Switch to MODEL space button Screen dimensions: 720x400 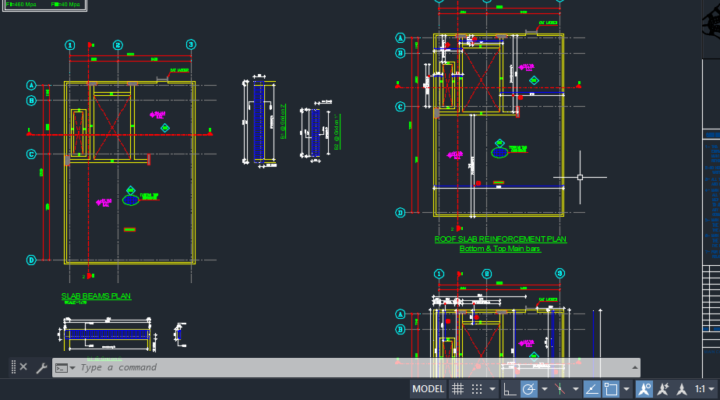point(428,389)
